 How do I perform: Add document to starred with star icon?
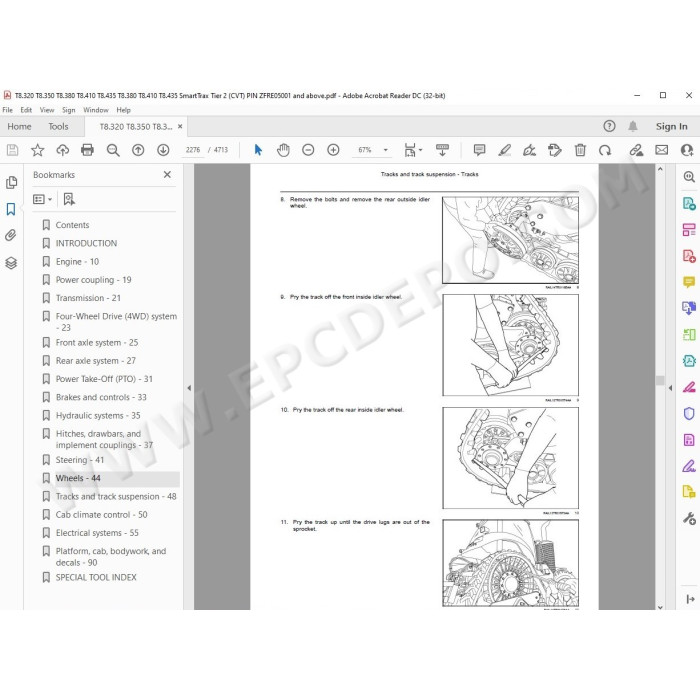[38, 150]
